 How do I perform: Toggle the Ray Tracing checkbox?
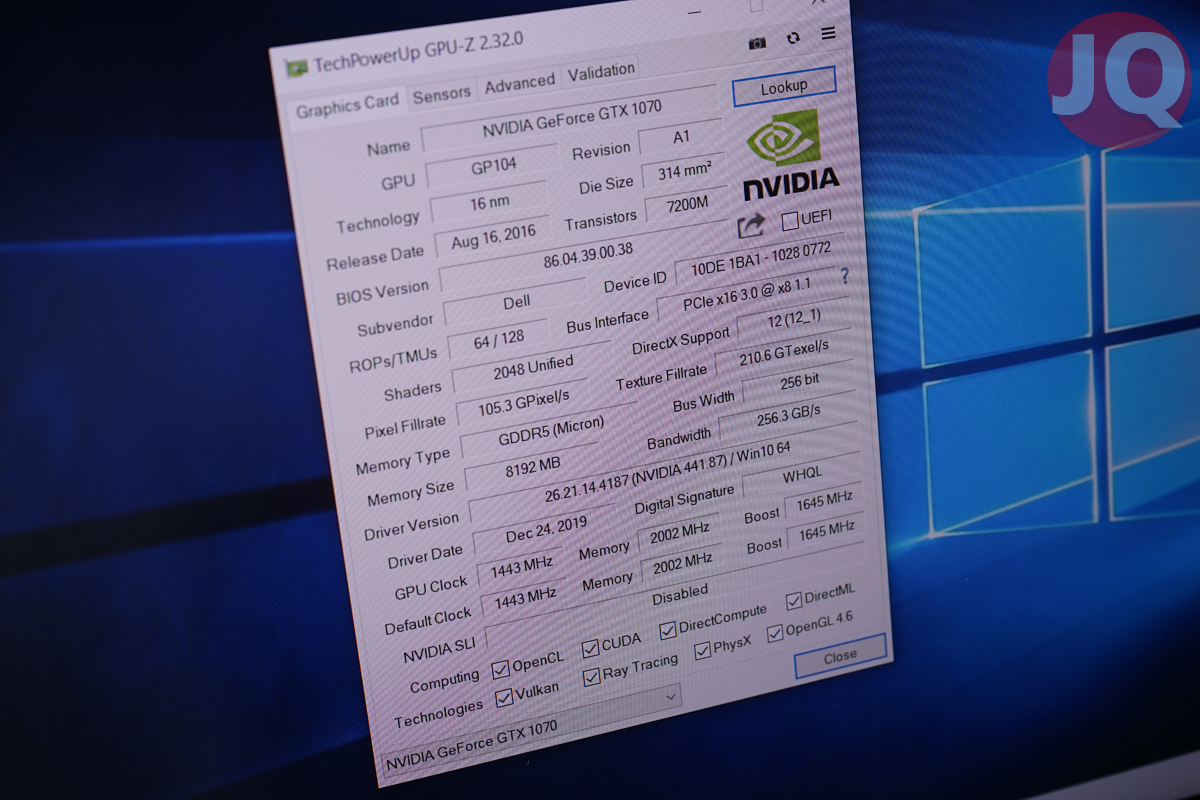(592, 676)
